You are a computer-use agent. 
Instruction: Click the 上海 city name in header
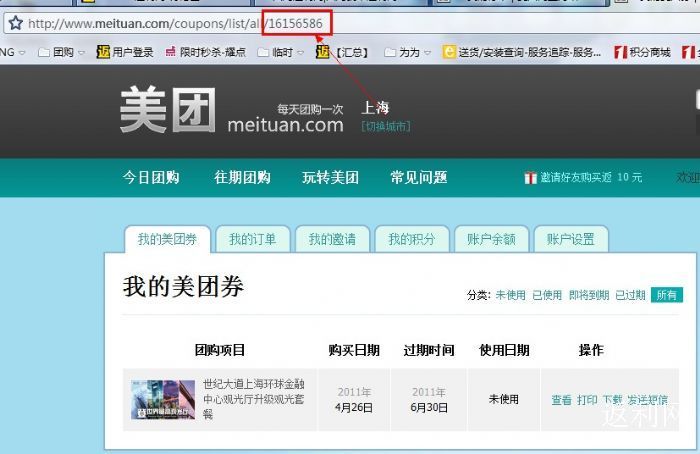click(375, 108)
